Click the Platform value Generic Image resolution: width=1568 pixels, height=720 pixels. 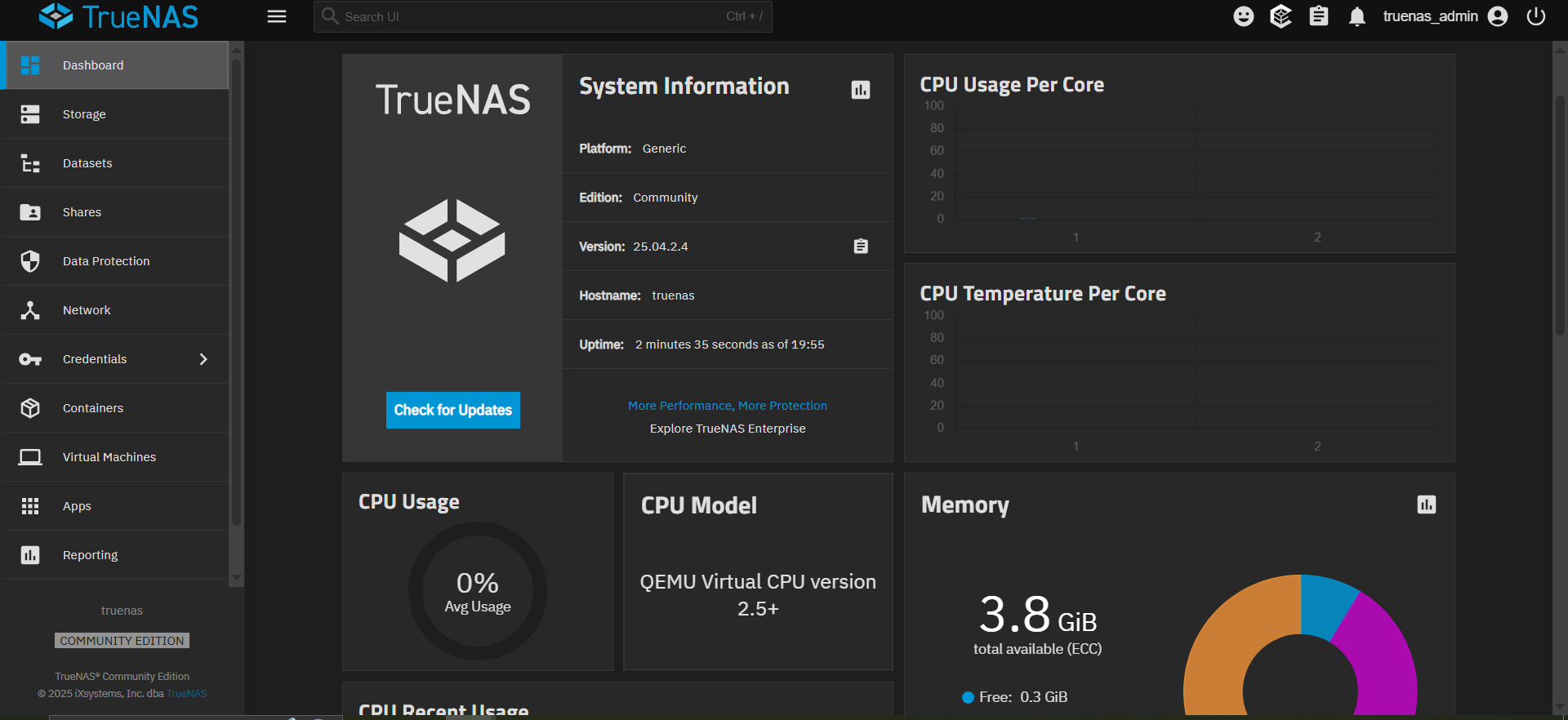point(664,149)
